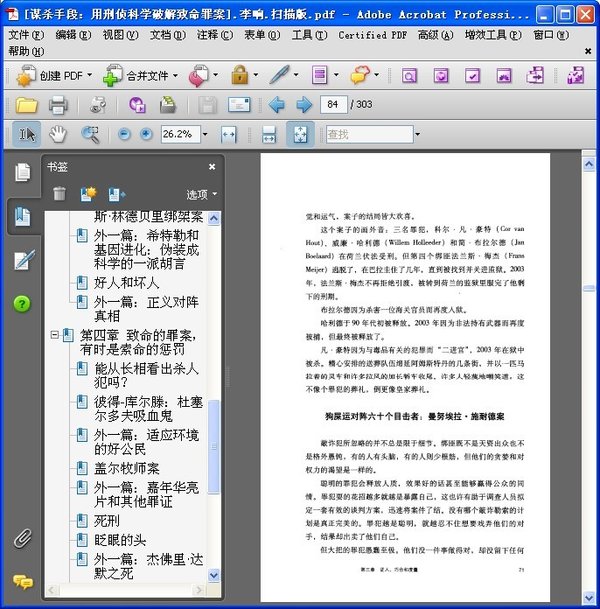Activate the Hand tool
The width and height of the screenshot is (600, 609).
[x=58, y=134]
